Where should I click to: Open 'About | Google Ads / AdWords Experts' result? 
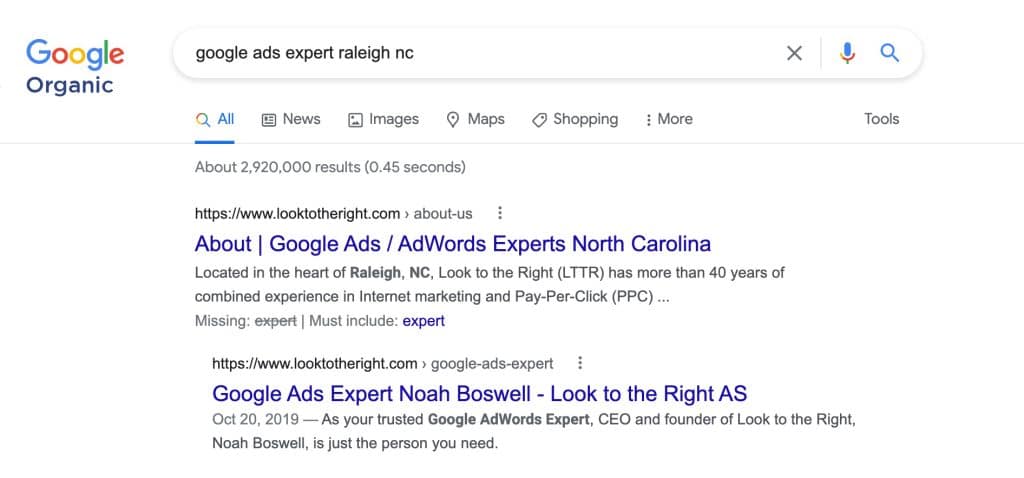click(453, 244)
